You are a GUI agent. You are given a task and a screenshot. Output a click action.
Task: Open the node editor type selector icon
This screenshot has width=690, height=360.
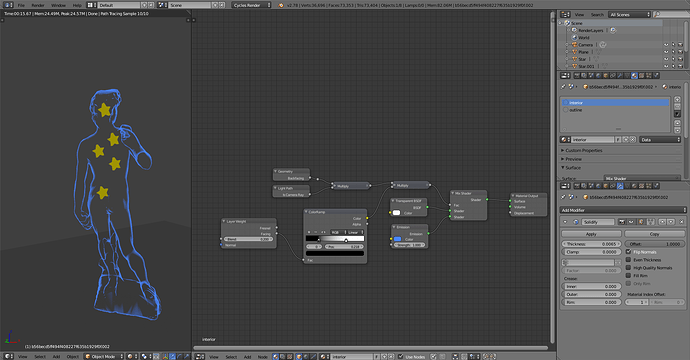200,356
